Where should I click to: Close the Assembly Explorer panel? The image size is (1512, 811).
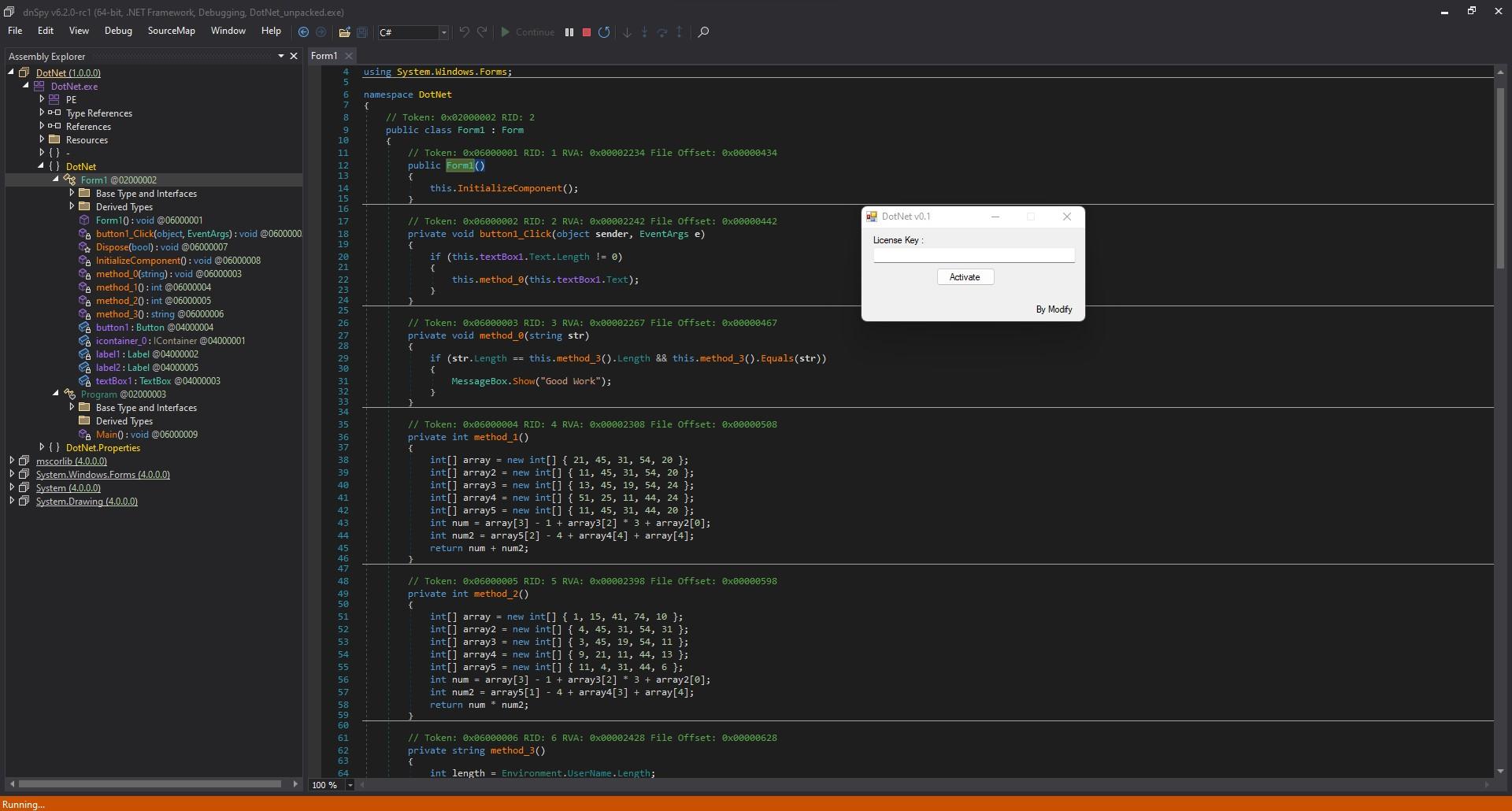pyautogui.click(x=294, y=56)
